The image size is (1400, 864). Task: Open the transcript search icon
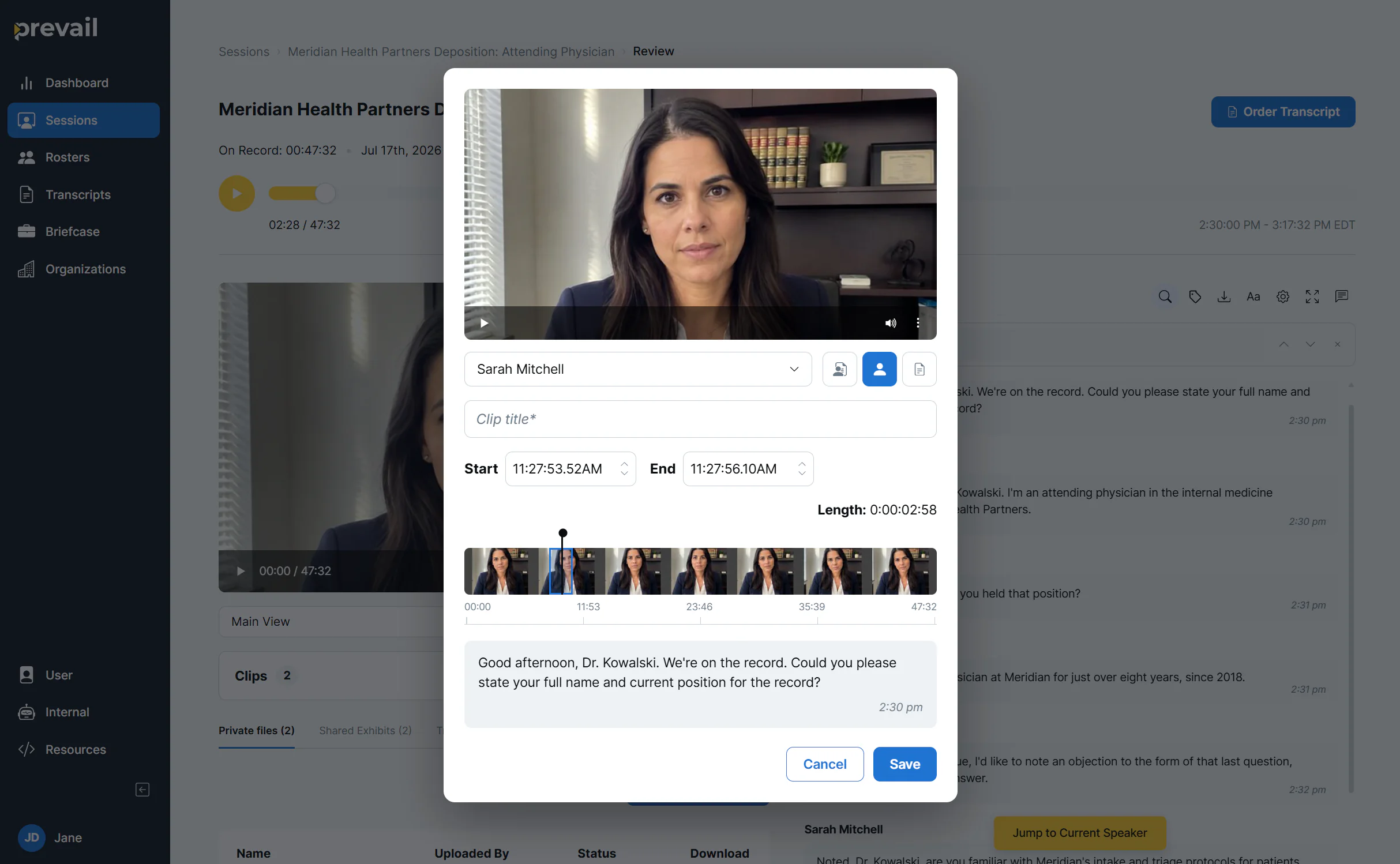1165,296
